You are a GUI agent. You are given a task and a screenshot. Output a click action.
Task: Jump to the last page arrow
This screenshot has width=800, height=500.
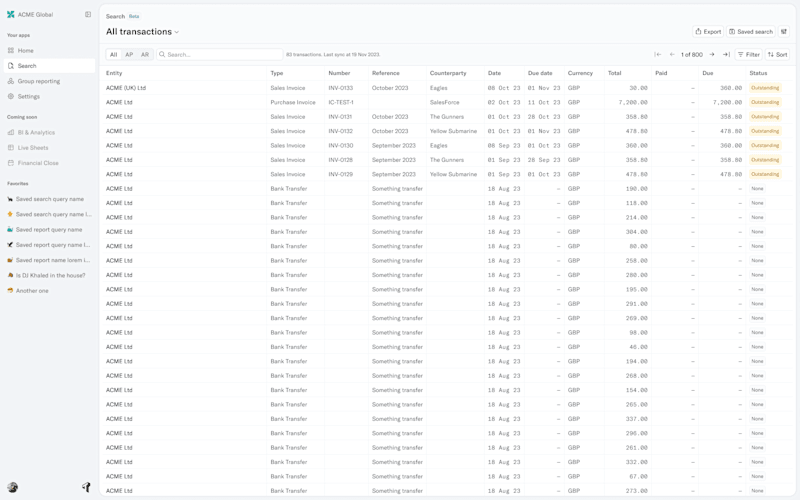click(x=726, y=55)
